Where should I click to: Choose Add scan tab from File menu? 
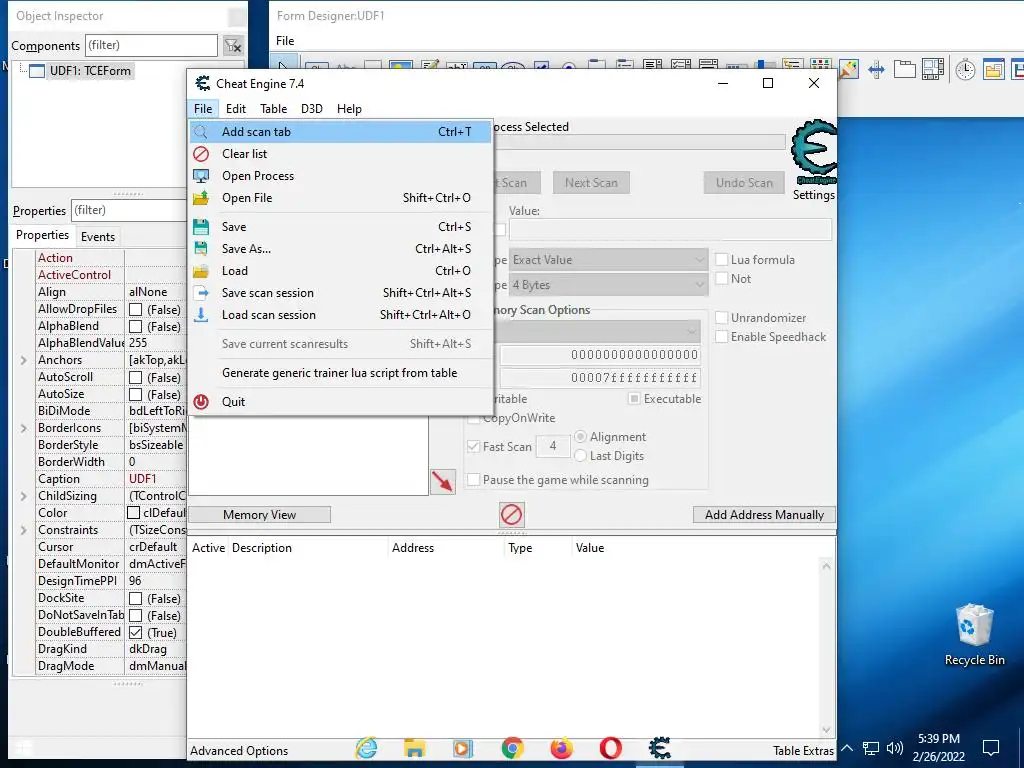[x=340, y=132]
